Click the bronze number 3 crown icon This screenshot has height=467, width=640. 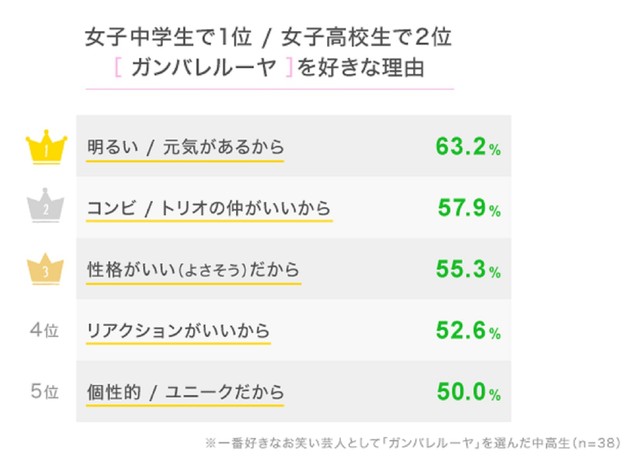tap(44, 270)
